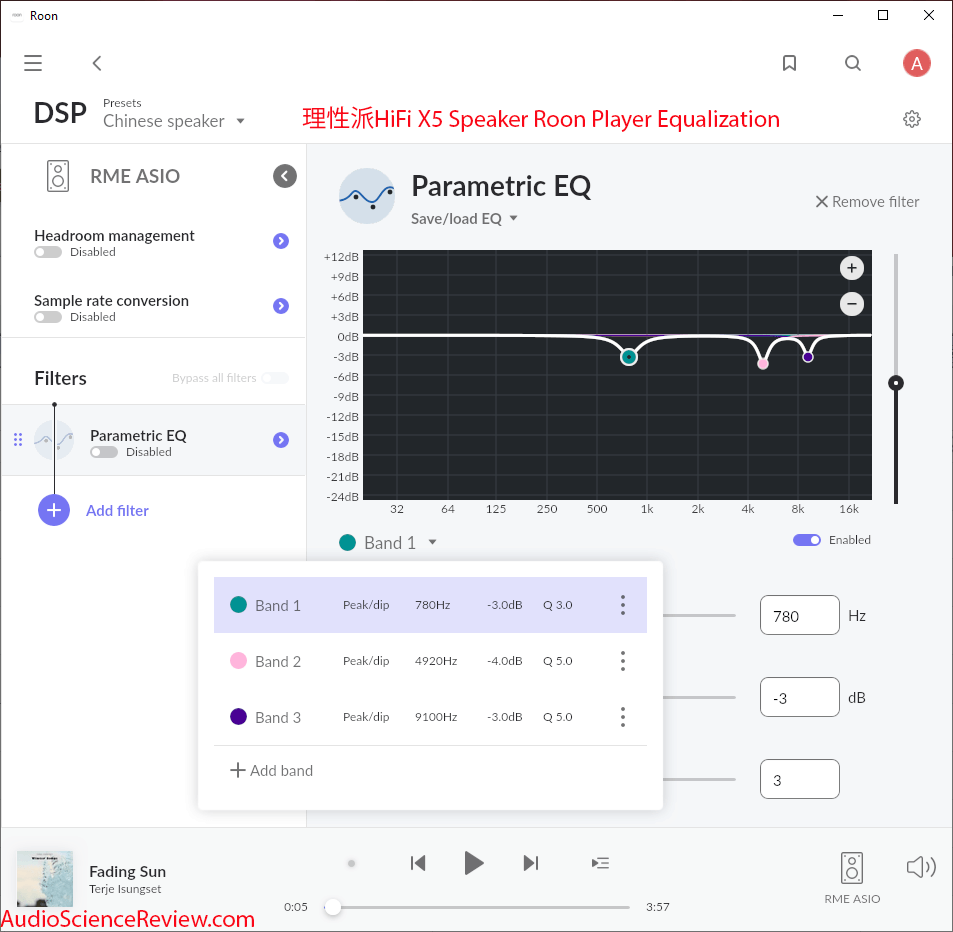
Task: Click the Parametric EQ curve icon in header
Action: (366, 196)
